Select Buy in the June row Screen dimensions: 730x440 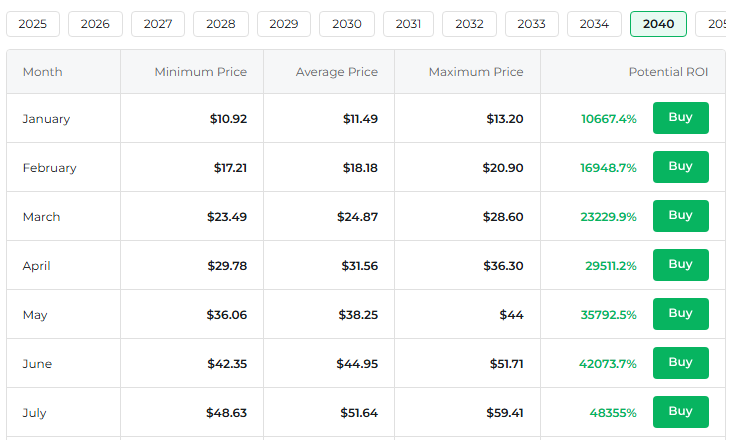tap(680, 363)
